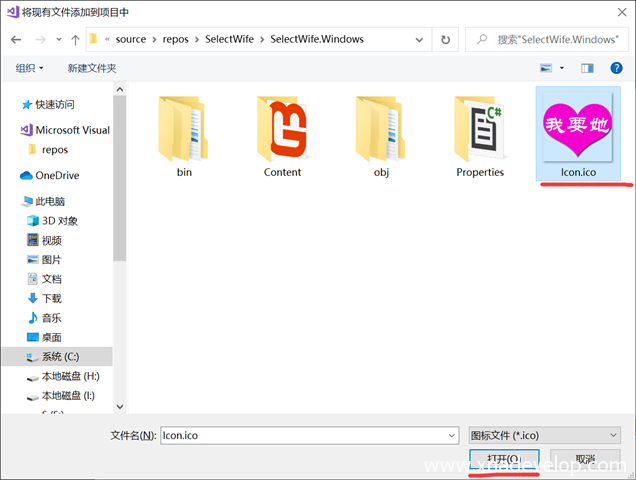Refresh the current folder view
Image resolution: width=636 pixels, height=480 pixels.
(x=445, y=40)
